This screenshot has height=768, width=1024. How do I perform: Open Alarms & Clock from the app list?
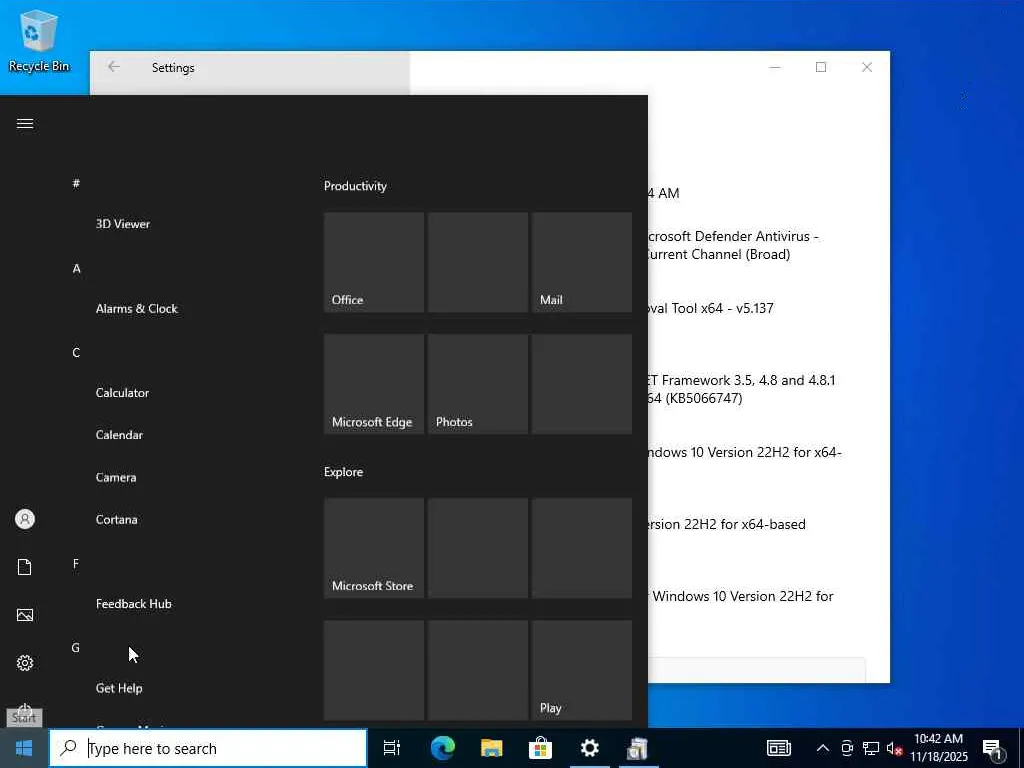[136, 309]
